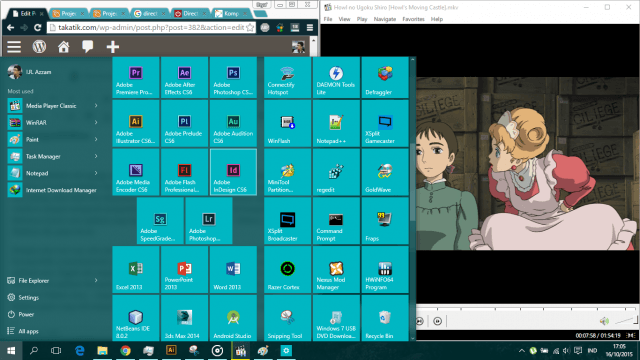
Task: Open MiniTool Partition tile
Action: point(287,172)
